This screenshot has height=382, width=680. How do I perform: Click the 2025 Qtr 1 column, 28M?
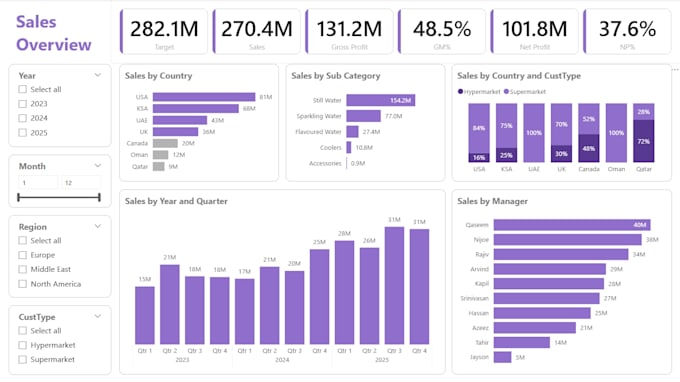point(344,292)
